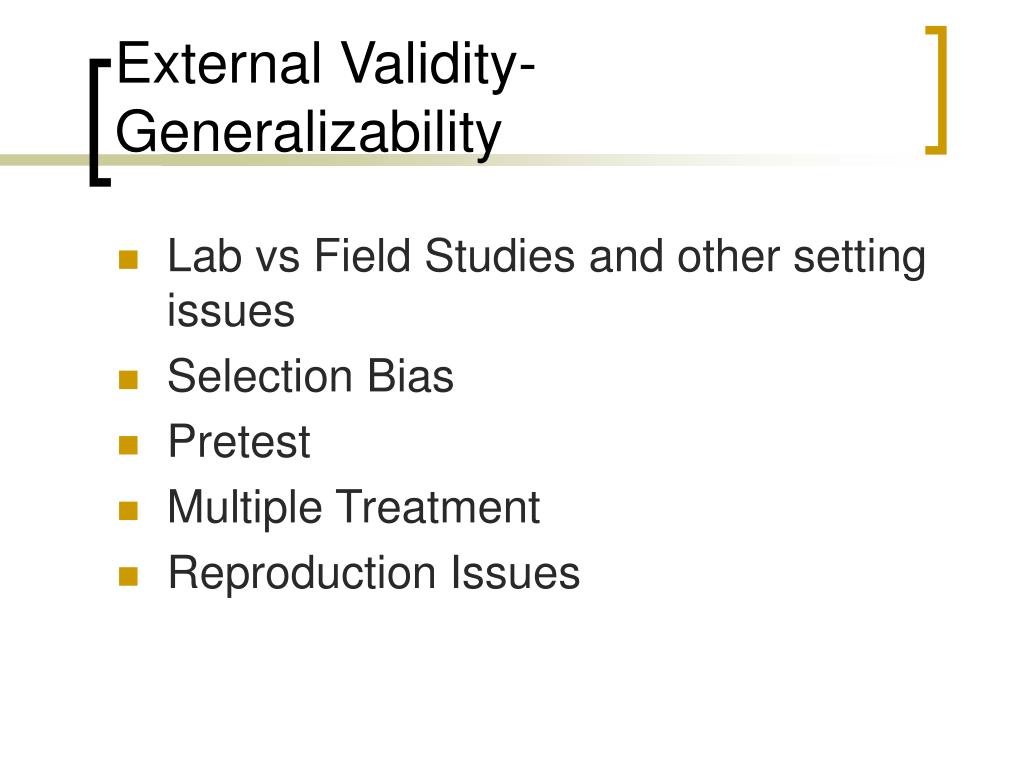This screenshot has width=1024, height=768.
Task: Click the black left bracket decoration
Action: pos(100,123)
